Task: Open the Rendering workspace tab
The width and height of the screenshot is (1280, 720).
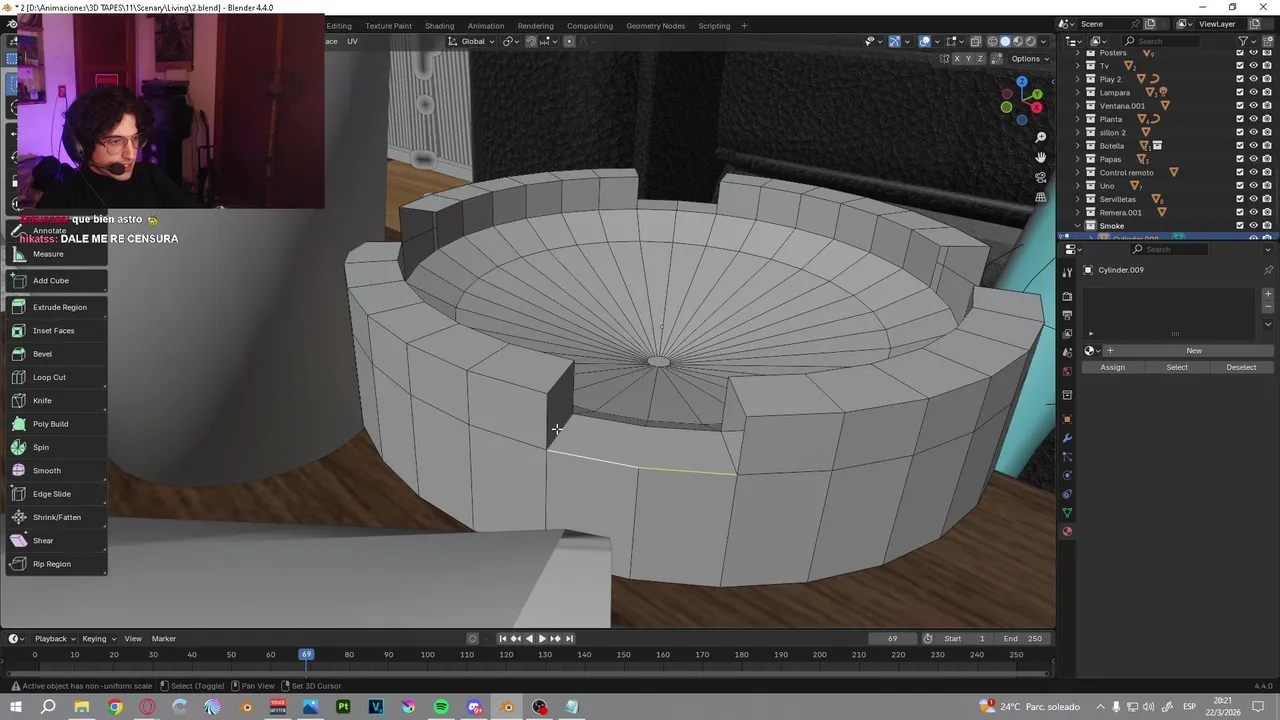Action: pyautogui.click(x=535, y=26)
